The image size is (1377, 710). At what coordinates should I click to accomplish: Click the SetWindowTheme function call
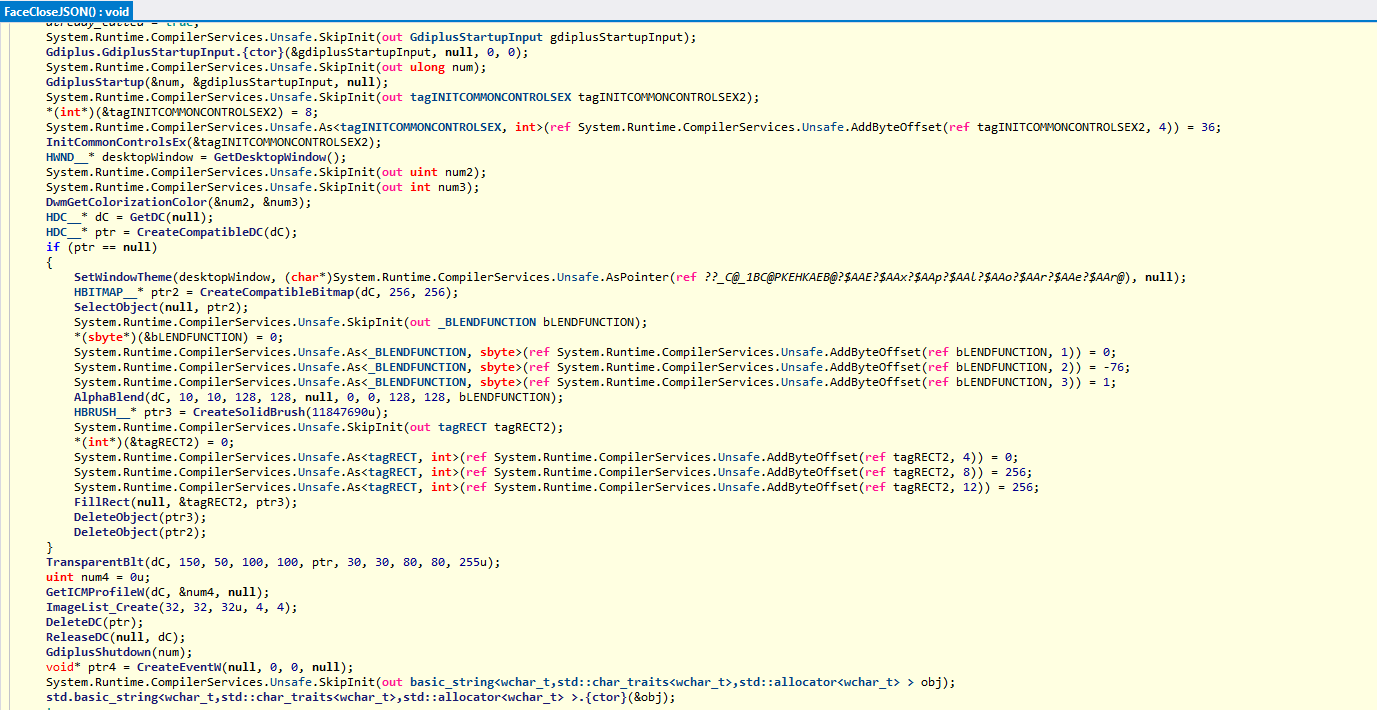[124, 277]
